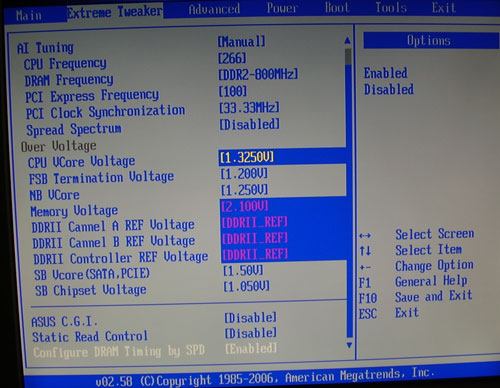Select CPU Frequency value [266]
This screenshot has width=500, height=388.
[232, 58]
